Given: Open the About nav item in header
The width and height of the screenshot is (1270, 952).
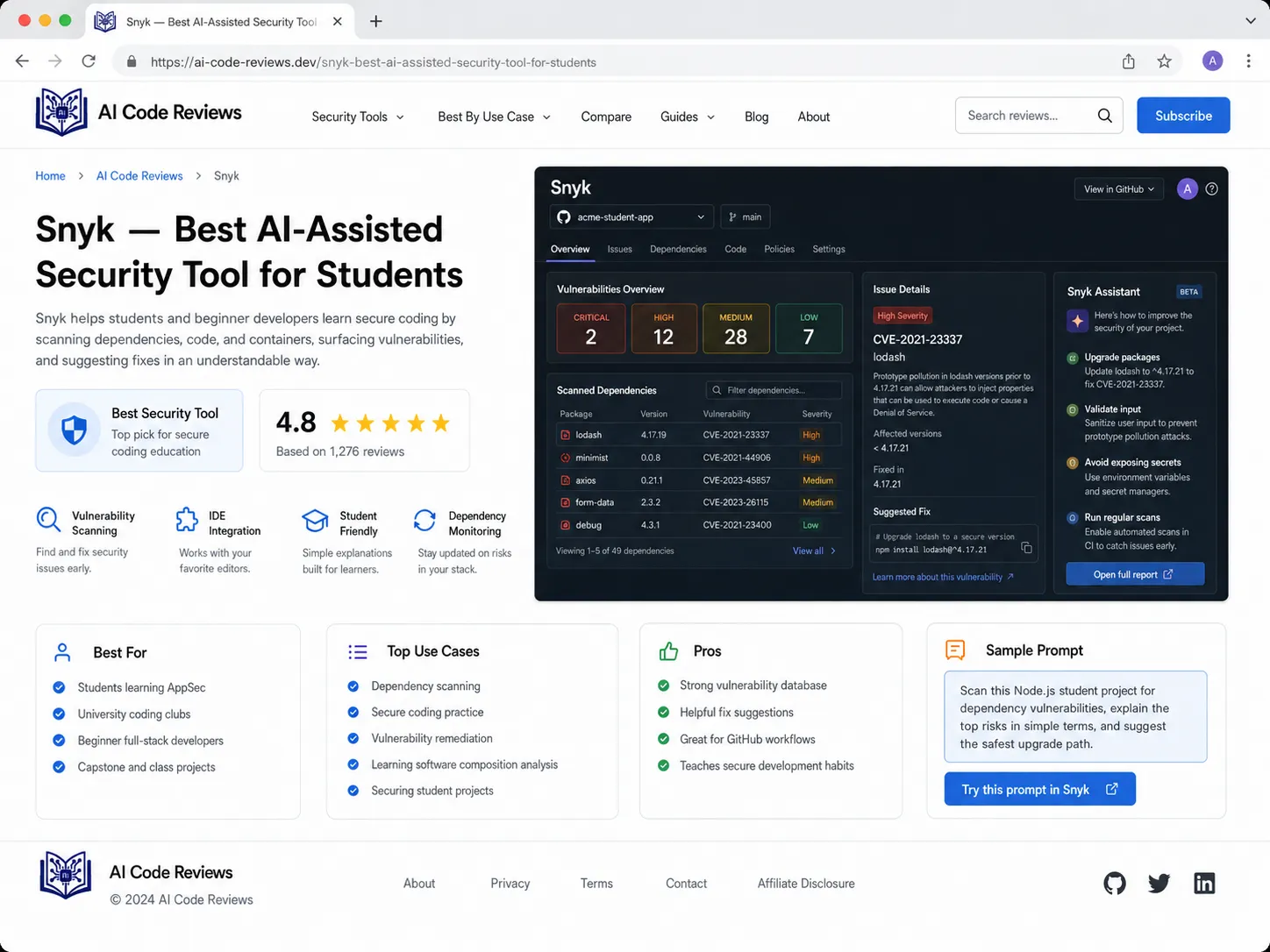Looking at the screenshot, I should tap(813, 117).
